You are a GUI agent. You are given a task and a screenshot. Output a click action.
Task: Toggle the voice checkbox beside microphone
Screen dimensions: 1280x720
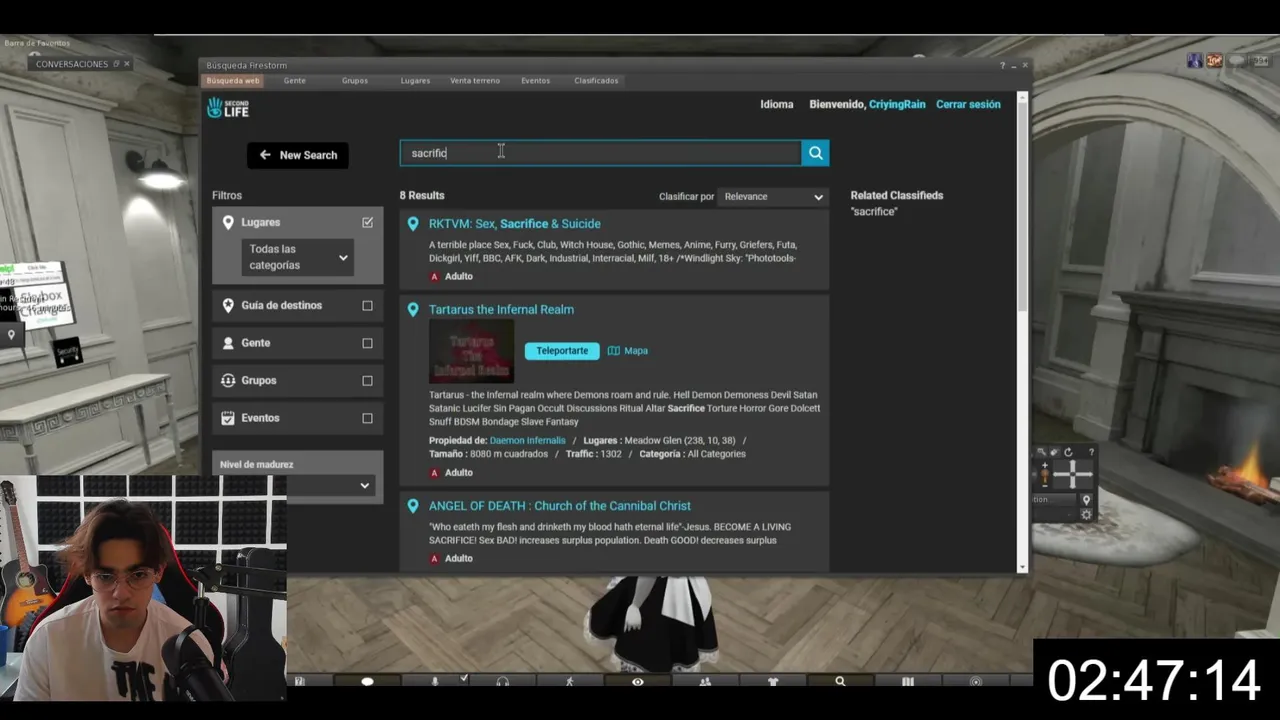[464, 678]
